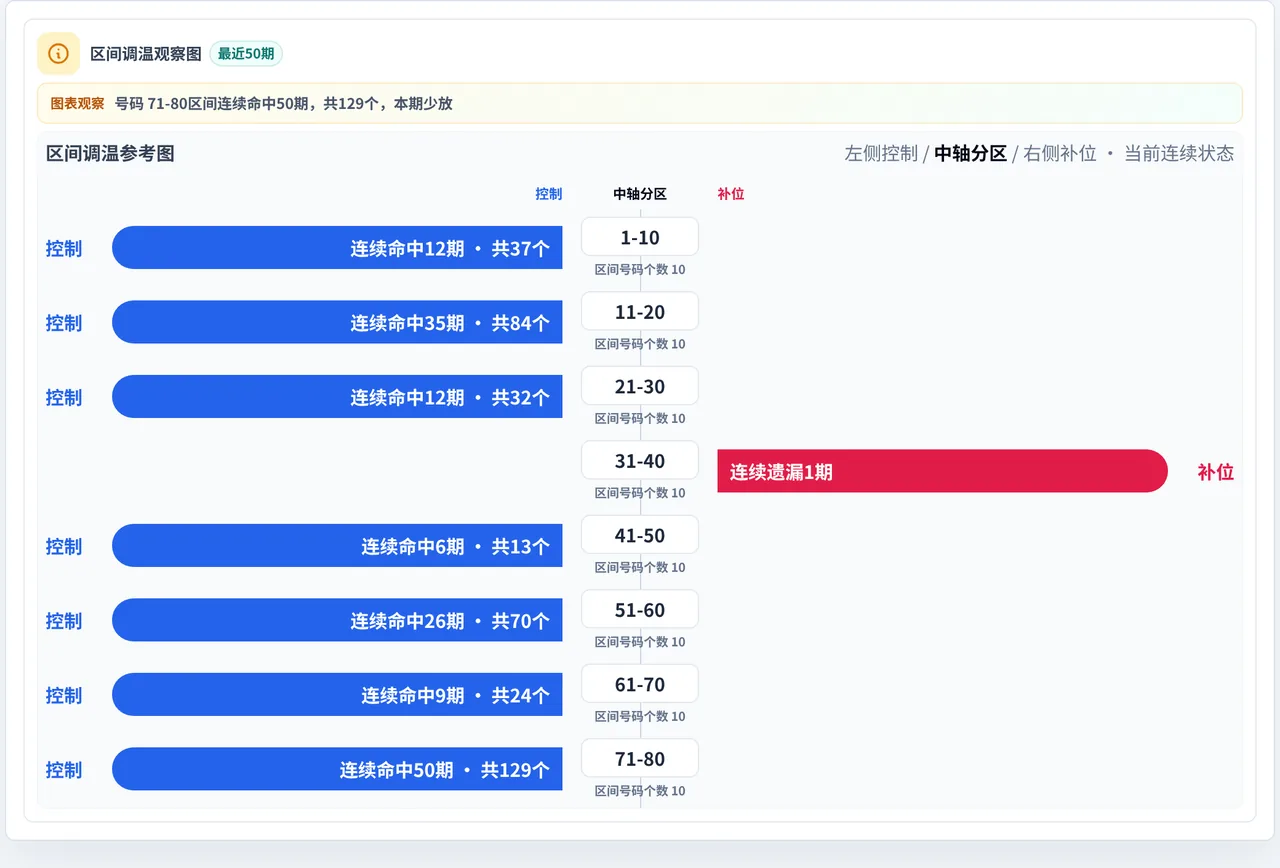1280x868 pixels.
Task: Select the 11-20 range box
Action: coord(640,312)
